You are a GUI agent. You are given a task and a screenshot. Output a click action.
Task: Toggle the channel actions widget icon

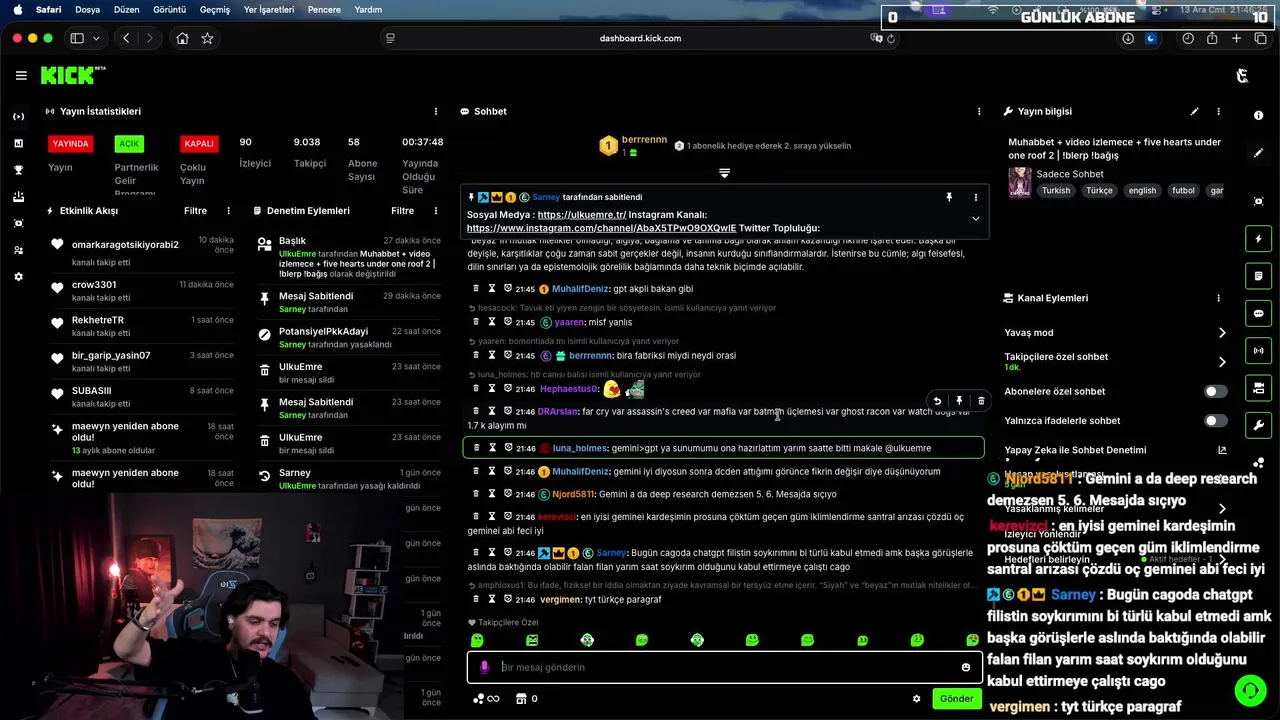coord(1259,388)
